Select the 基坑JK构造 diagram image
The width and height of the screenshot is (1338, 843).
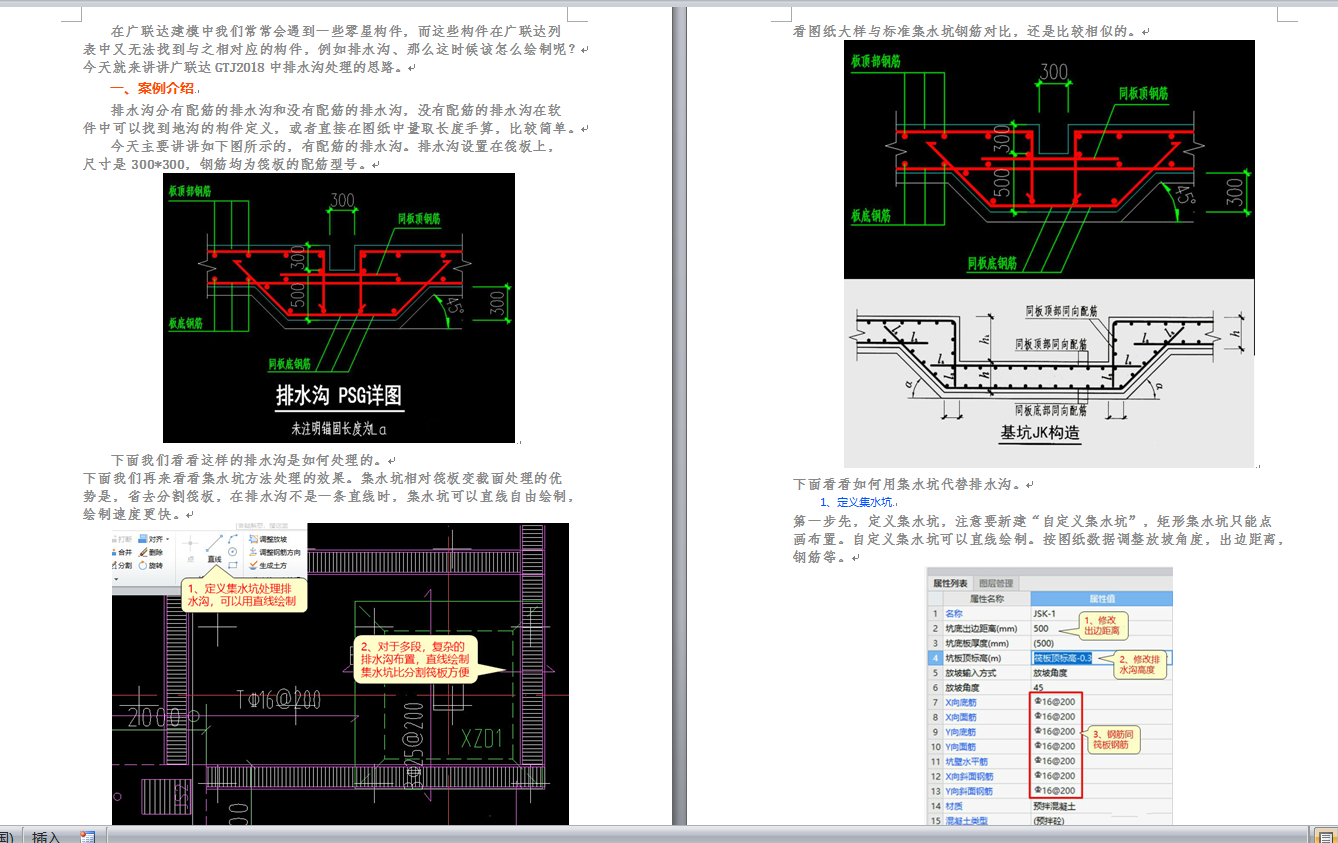[1049, 373]
